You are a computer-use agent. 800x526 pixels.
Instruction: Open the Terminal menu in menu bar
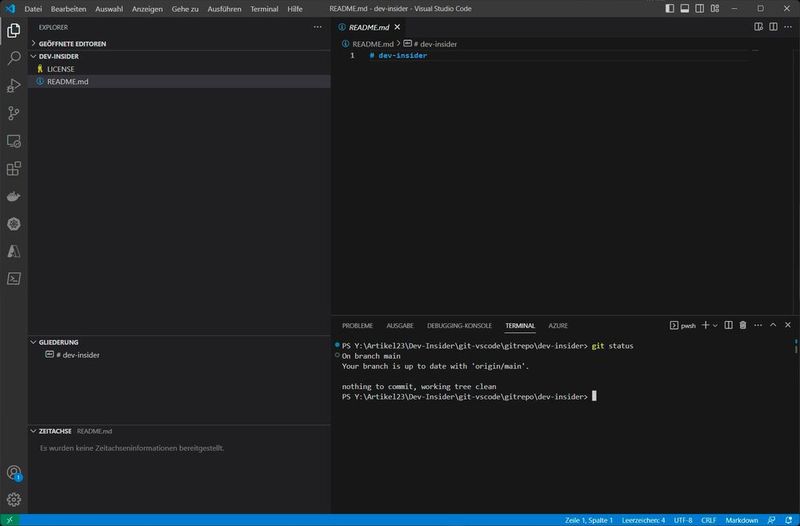(264, 9)
